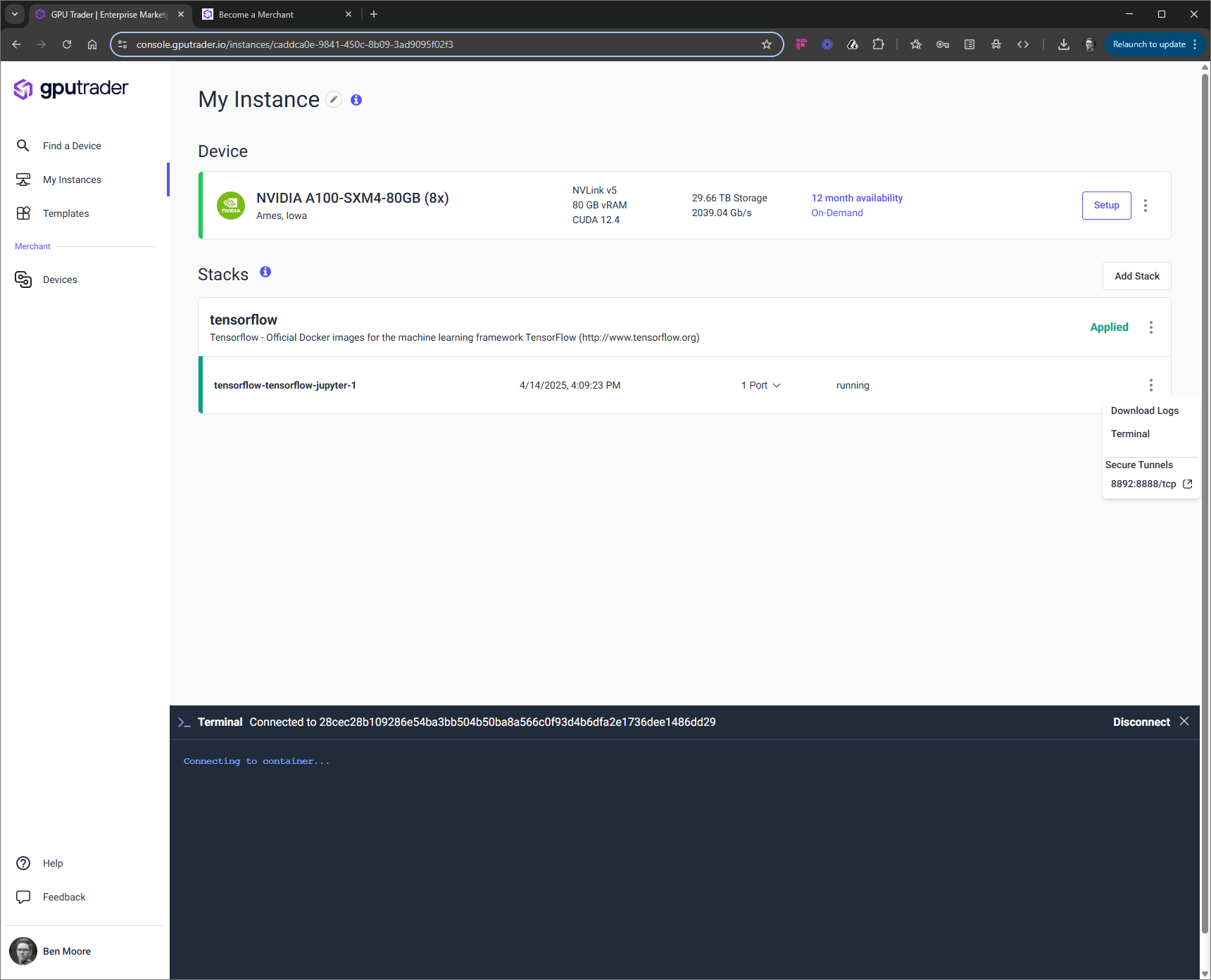Switch to GPU Trader browser tab
1211x980 pixels.
coord(109,14)
